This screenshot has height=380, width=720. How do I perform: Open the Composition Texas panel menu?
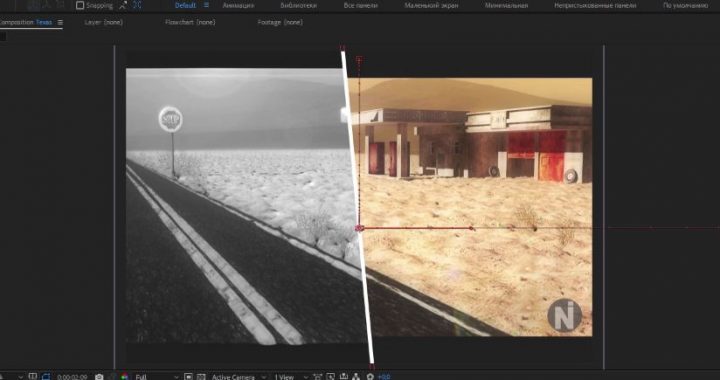[x=60, y=22]
